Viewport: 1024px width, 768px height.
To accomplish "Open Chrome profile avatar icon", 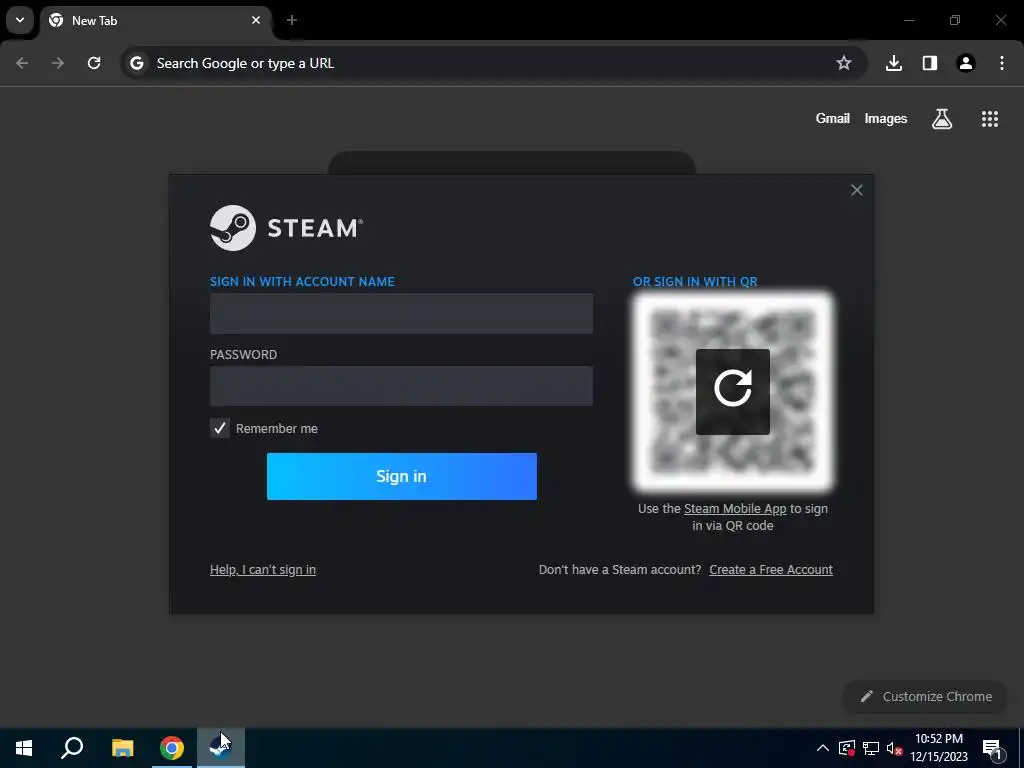I will 965,63.
